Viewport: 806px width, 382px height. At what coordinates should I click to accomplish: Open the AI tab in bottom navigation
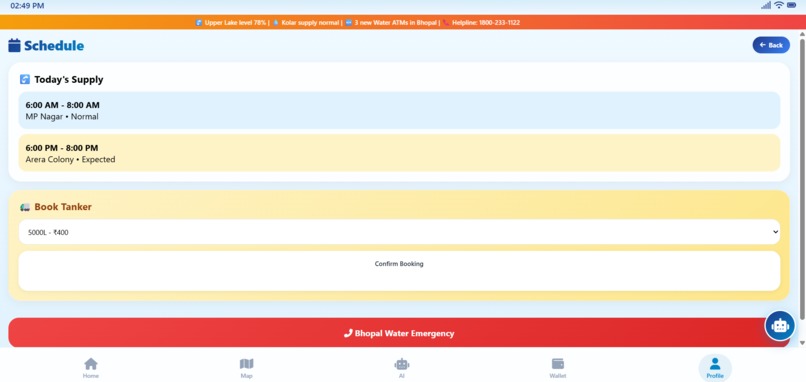pos(401,368)
